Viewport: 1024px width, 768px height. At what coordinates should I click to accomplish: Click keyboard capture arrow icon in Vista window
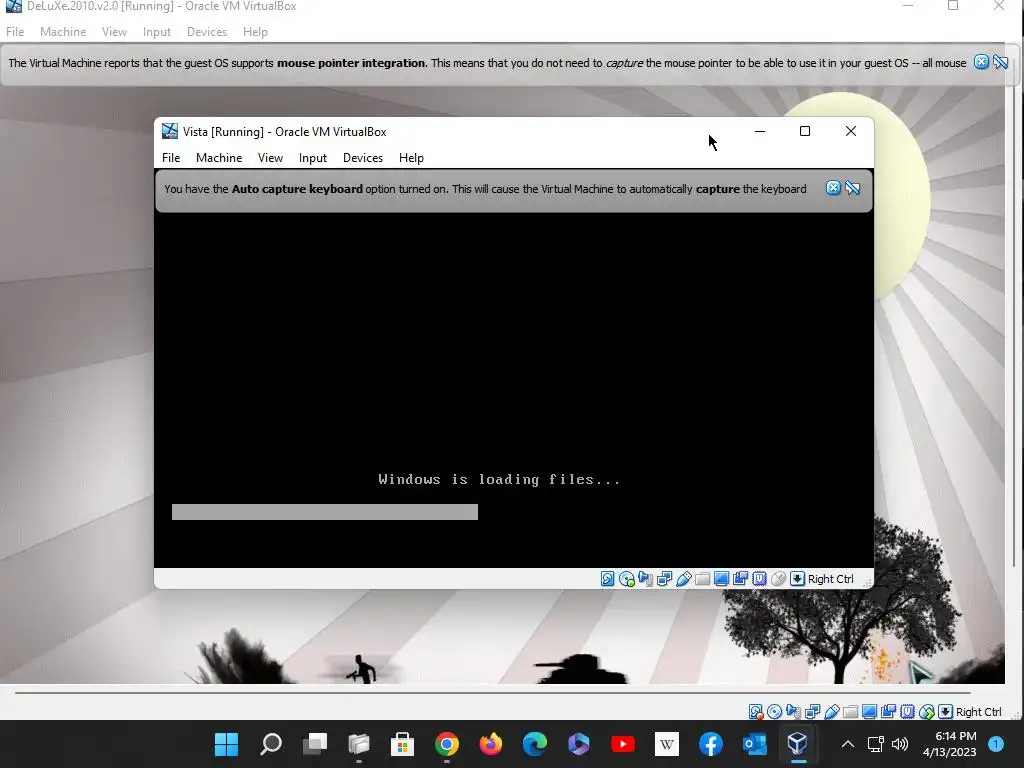click(797, 579)
